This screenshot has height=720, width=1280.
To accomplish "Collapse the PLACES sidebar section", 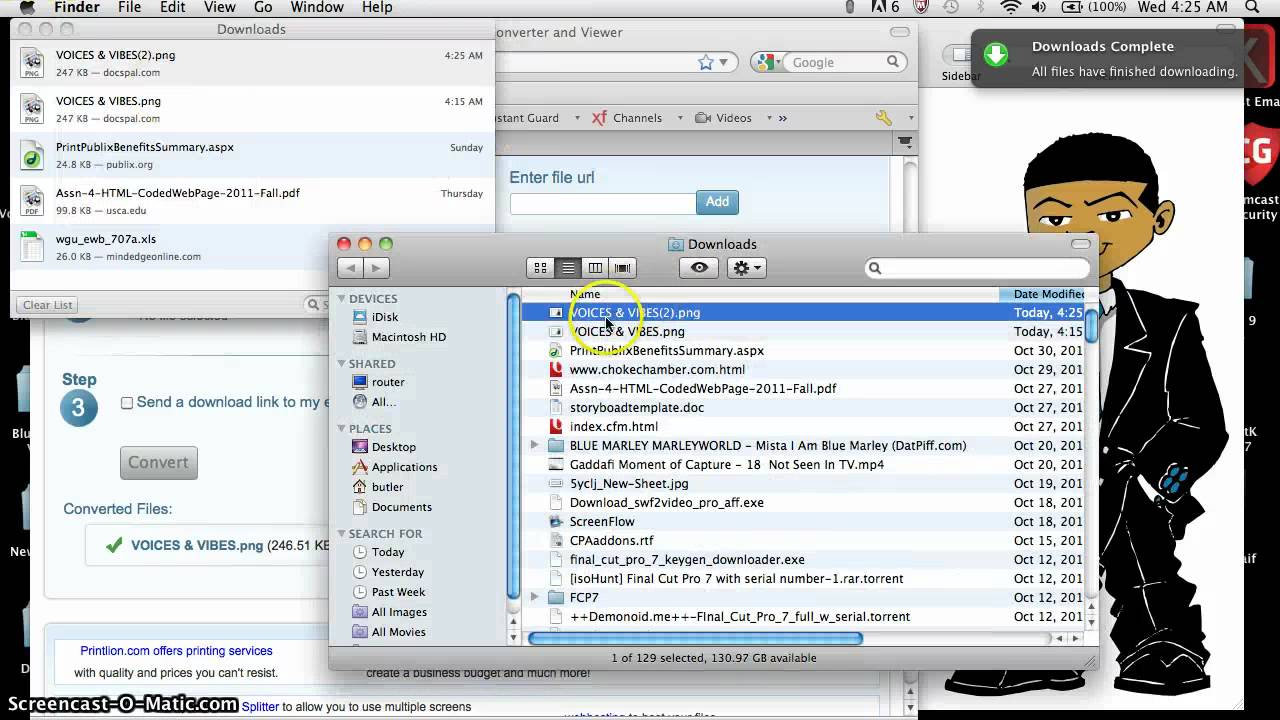I will point(341,429).
